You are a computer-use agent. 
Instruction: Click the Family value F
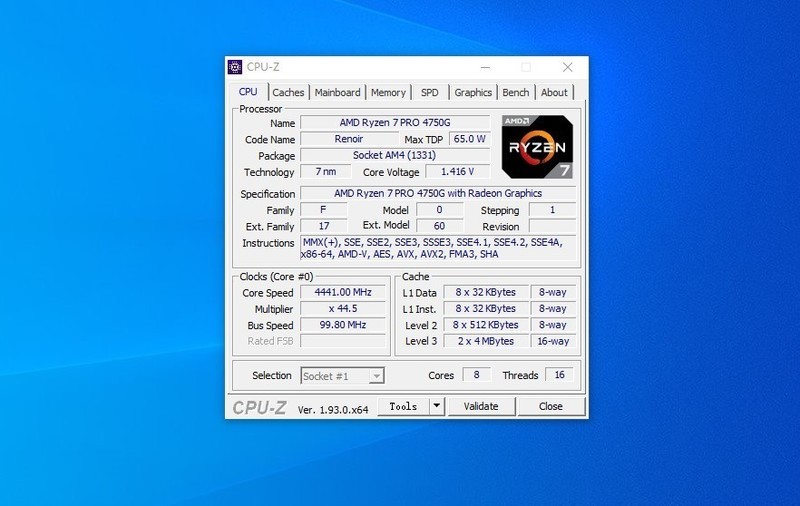pos(323,210)
